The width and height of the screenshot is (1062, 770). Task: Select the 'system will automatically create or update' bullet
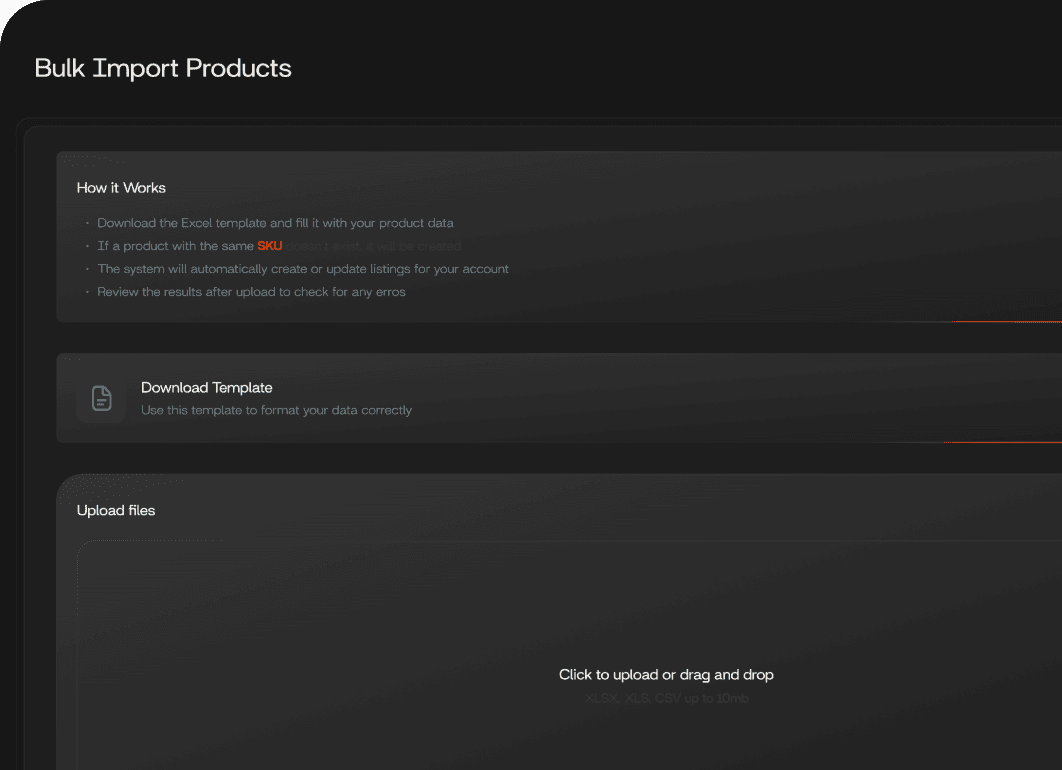point(303,268)
